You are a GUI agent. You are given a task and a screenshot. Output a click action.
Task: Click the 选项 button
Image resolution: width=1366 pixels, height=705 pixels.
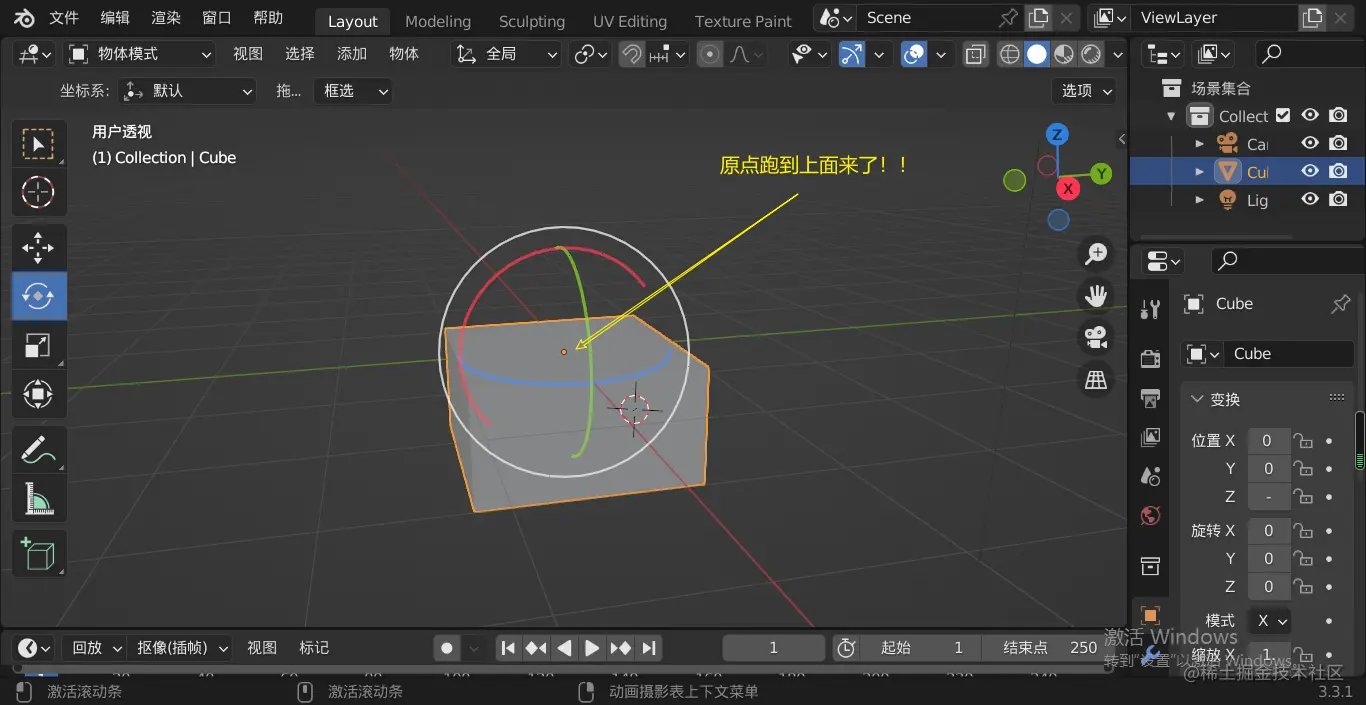(x=1086, y=91)
